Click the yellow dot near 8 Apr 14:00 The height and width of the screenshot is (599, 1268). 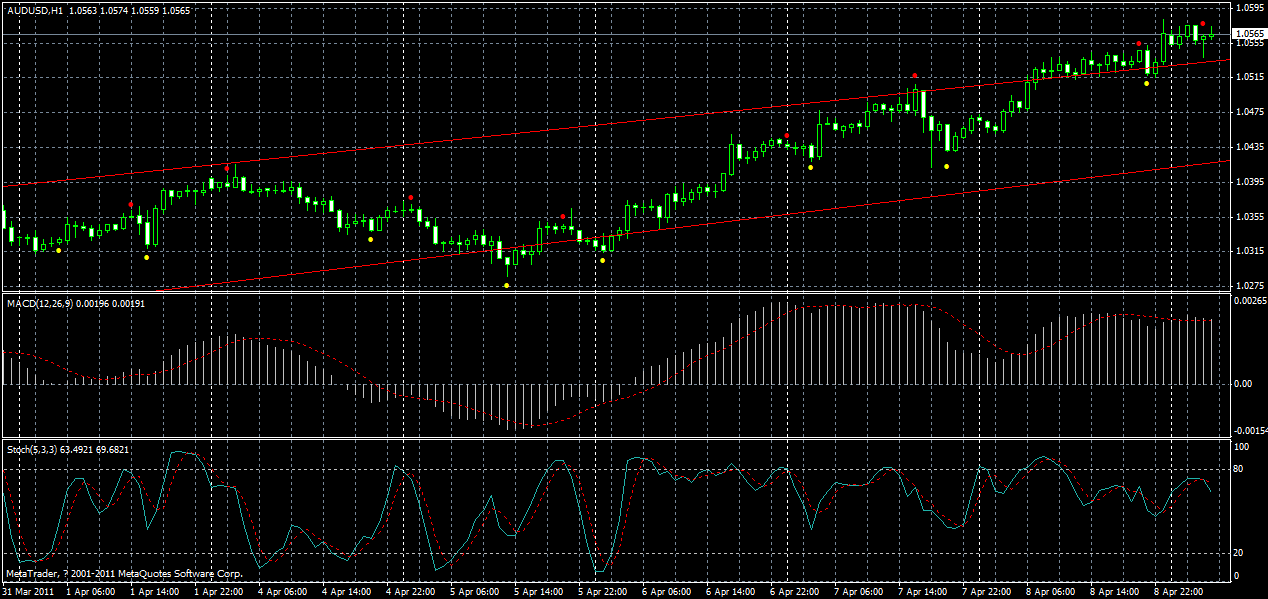[1146, 83]
